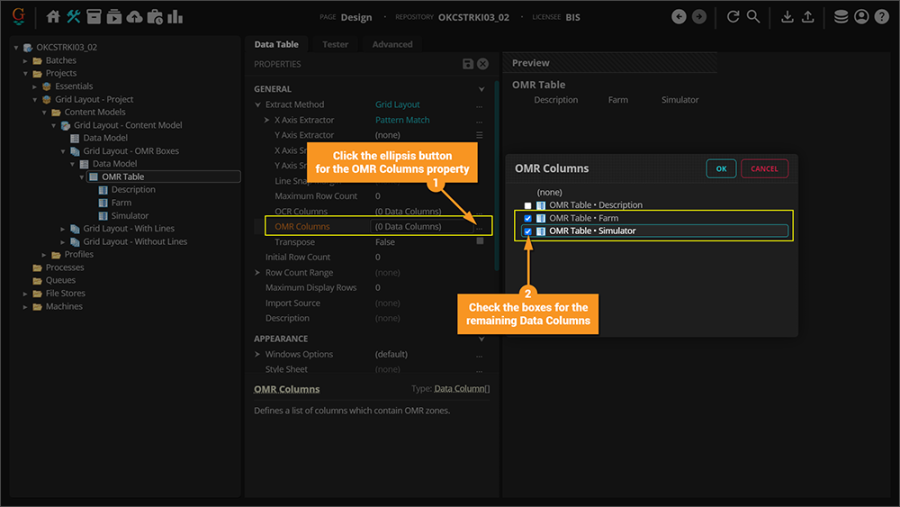Click the magnifying glass search icon

pyautogui.click(x=753, y=17)
